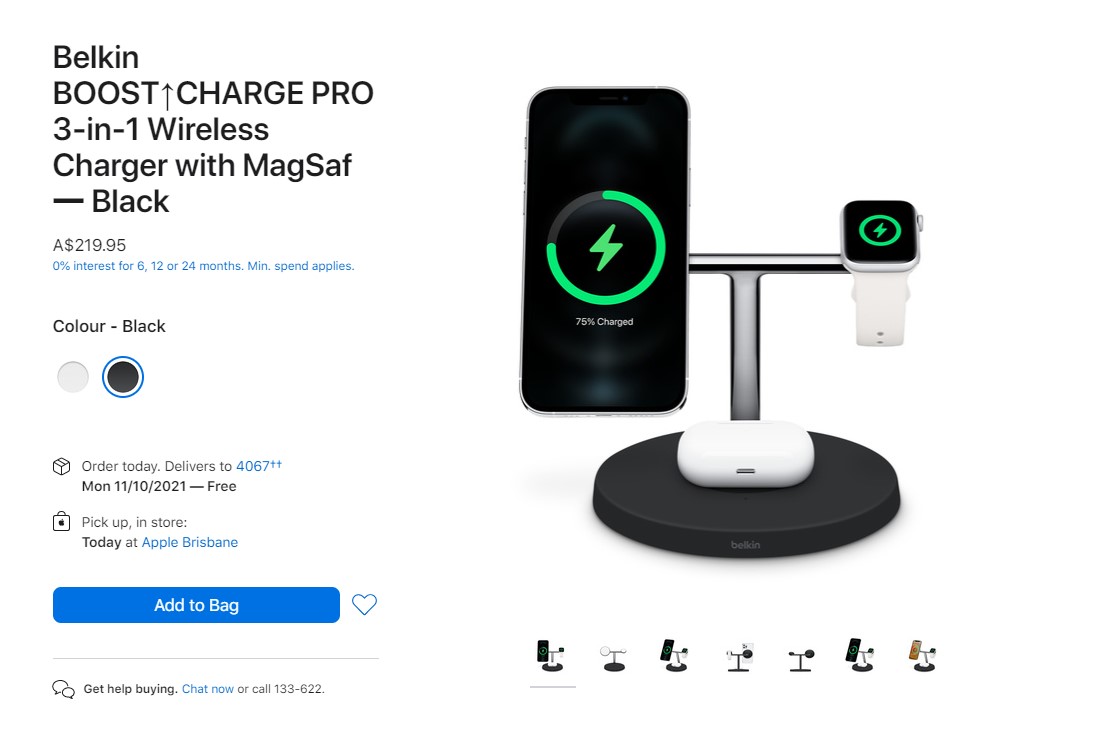Viewport: 1115px width, 745px height.
Task: View the third angled product thumbnail
Action: click(x=675, y=655)
